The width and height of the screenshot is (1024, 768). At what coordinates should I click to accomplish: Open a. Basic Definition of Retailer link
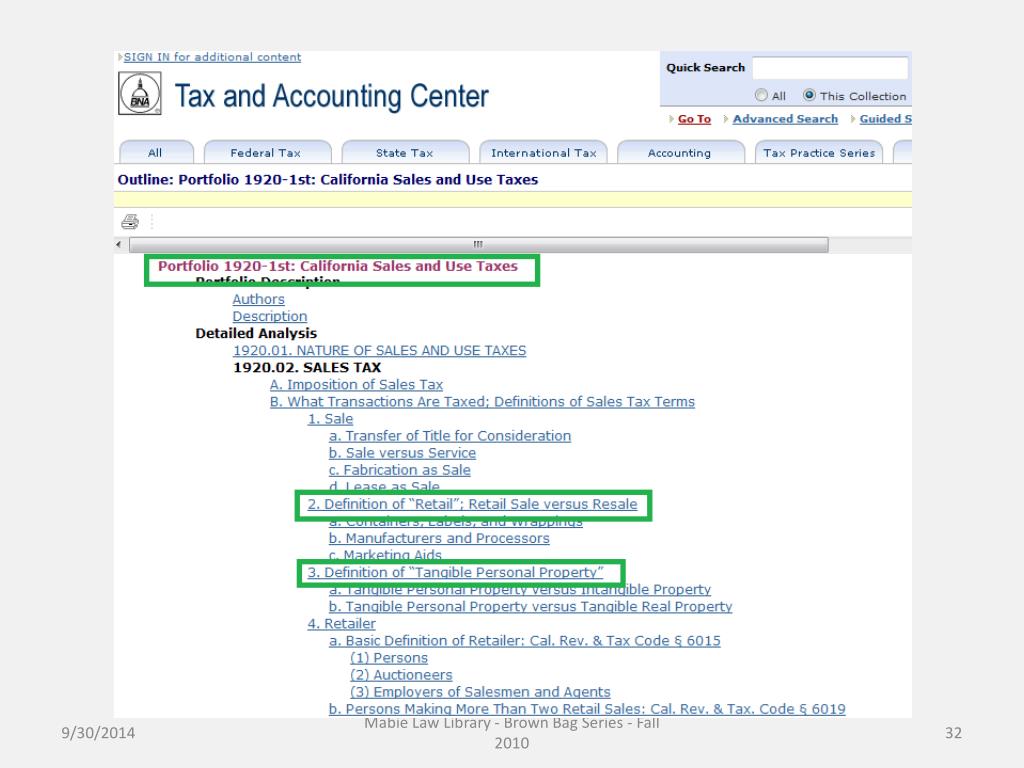(524, 641)
